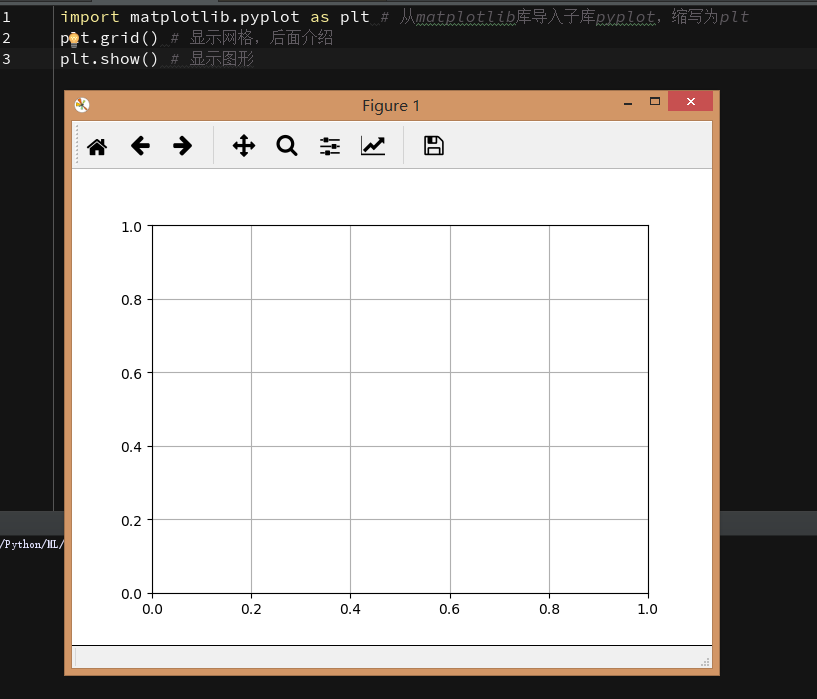Viewport: 817px width, 699px height.
Task: Minimize the Figure 1 window
Action: [628, 103]
